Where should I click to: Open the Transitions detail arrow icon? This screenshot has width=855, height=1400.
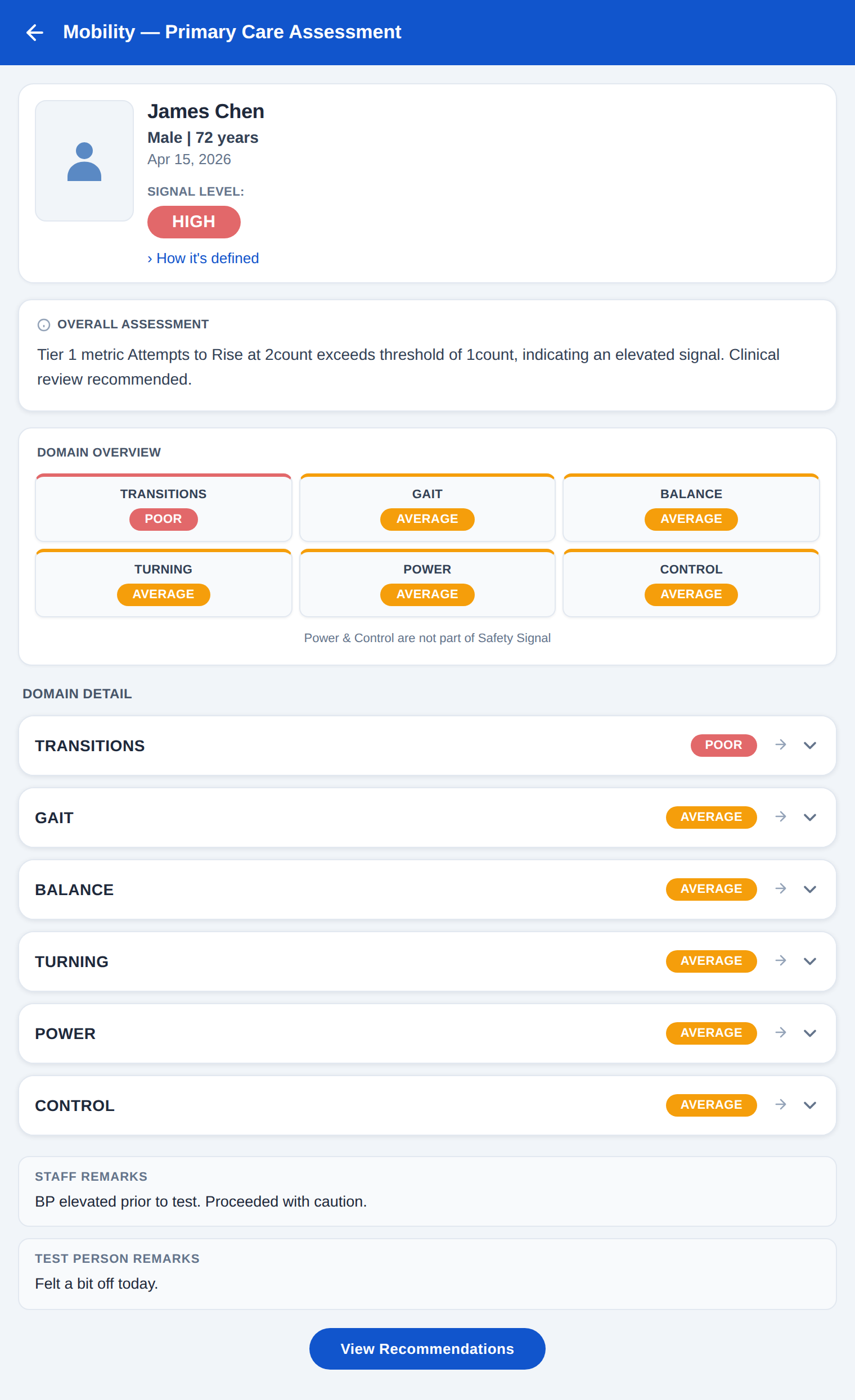tap(781, 745)
